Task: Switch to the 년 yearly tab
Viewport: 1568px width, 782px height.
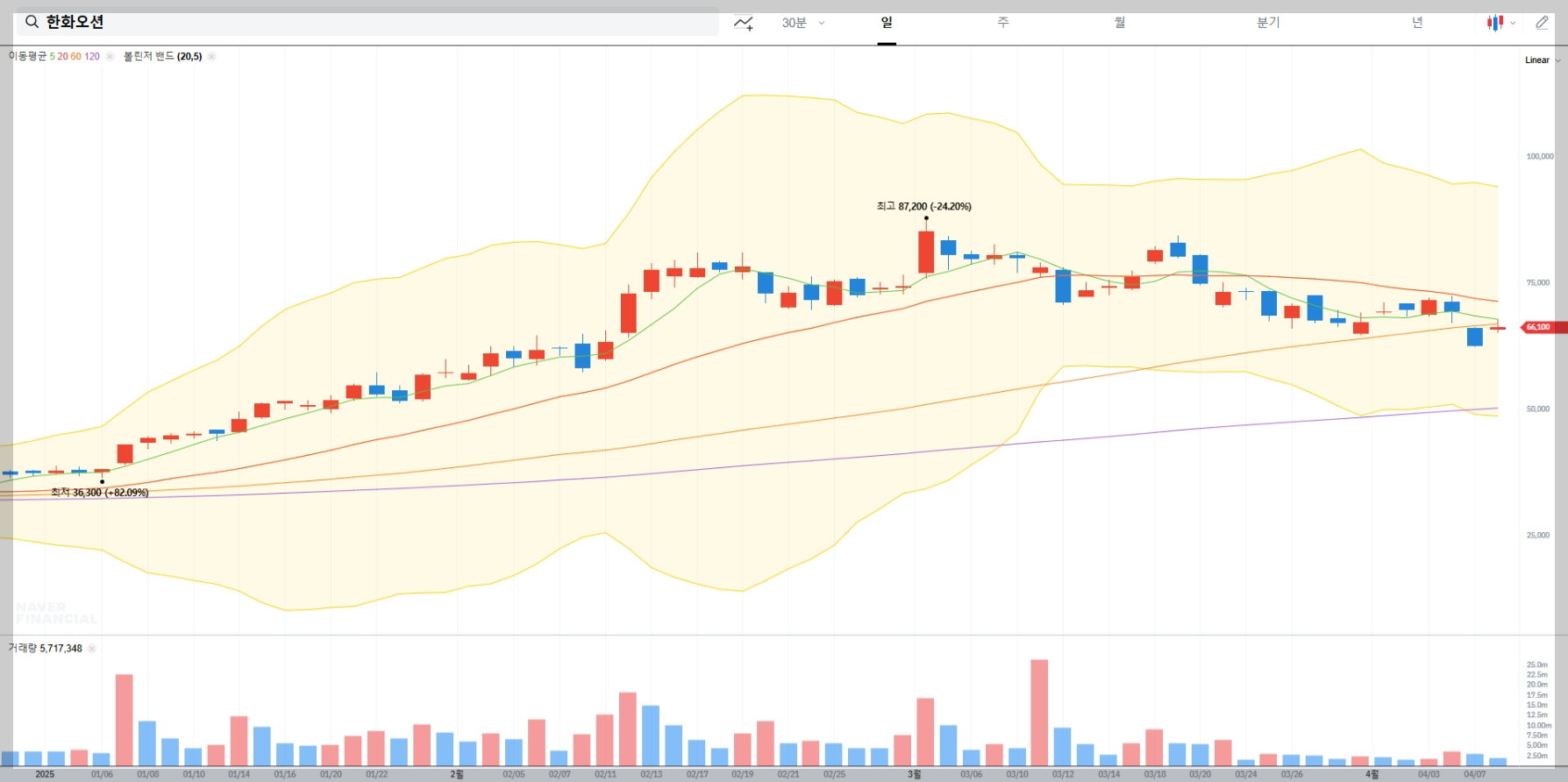Action: point(1417,23)
